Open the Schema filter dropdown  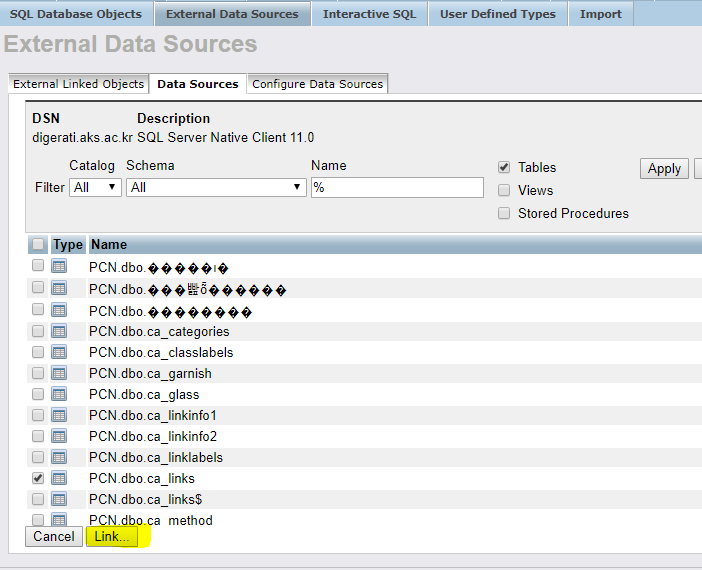coord(216,187)
